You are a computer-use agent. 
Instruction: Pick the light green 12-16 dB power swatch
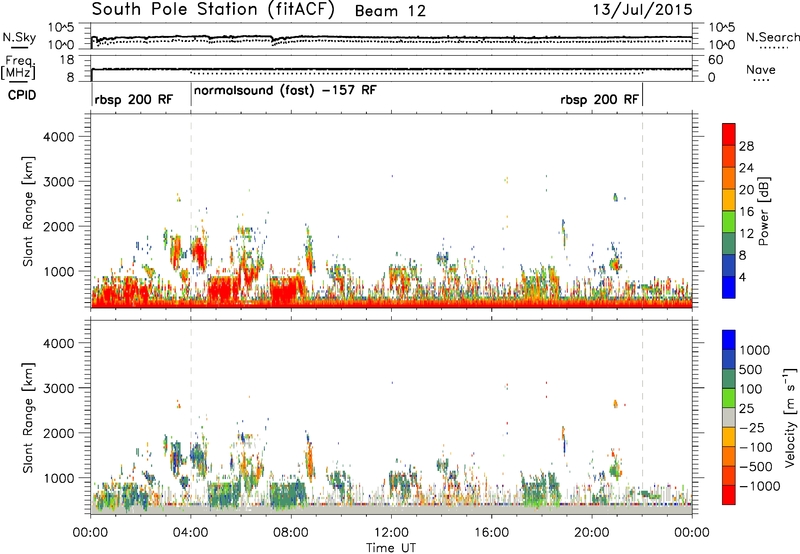click(729, 221)
